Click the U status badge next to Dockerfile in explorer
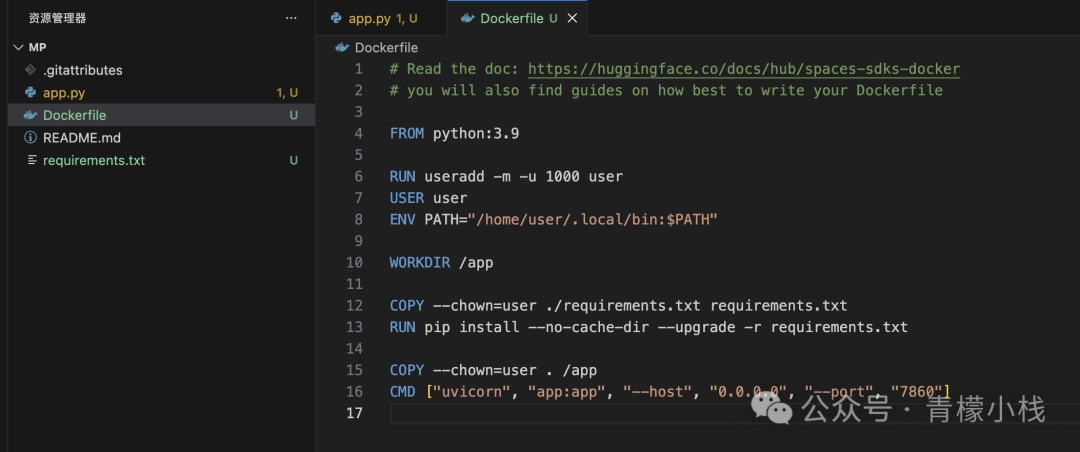The width and height of the screenshot is (1080, 452). (x=293, y=115)
